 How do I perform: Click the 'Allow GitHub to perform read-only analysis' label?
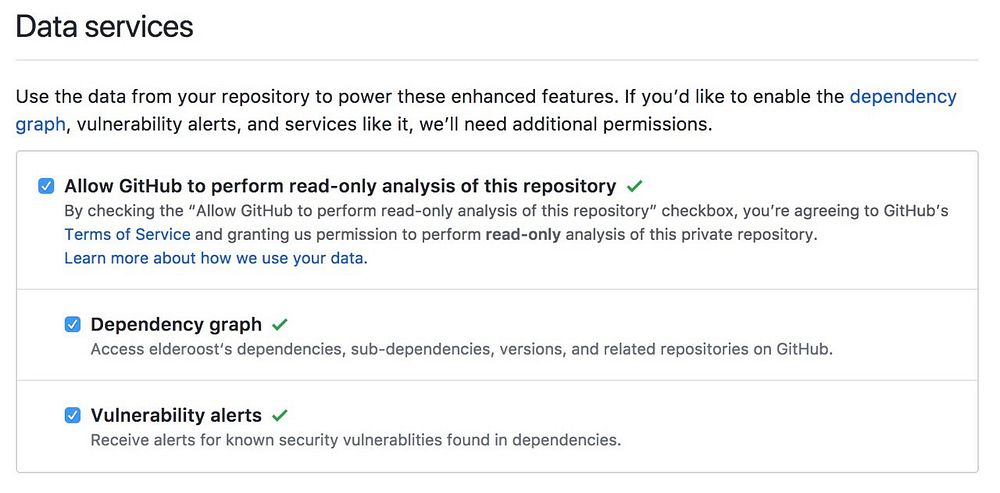pos(340,186)
